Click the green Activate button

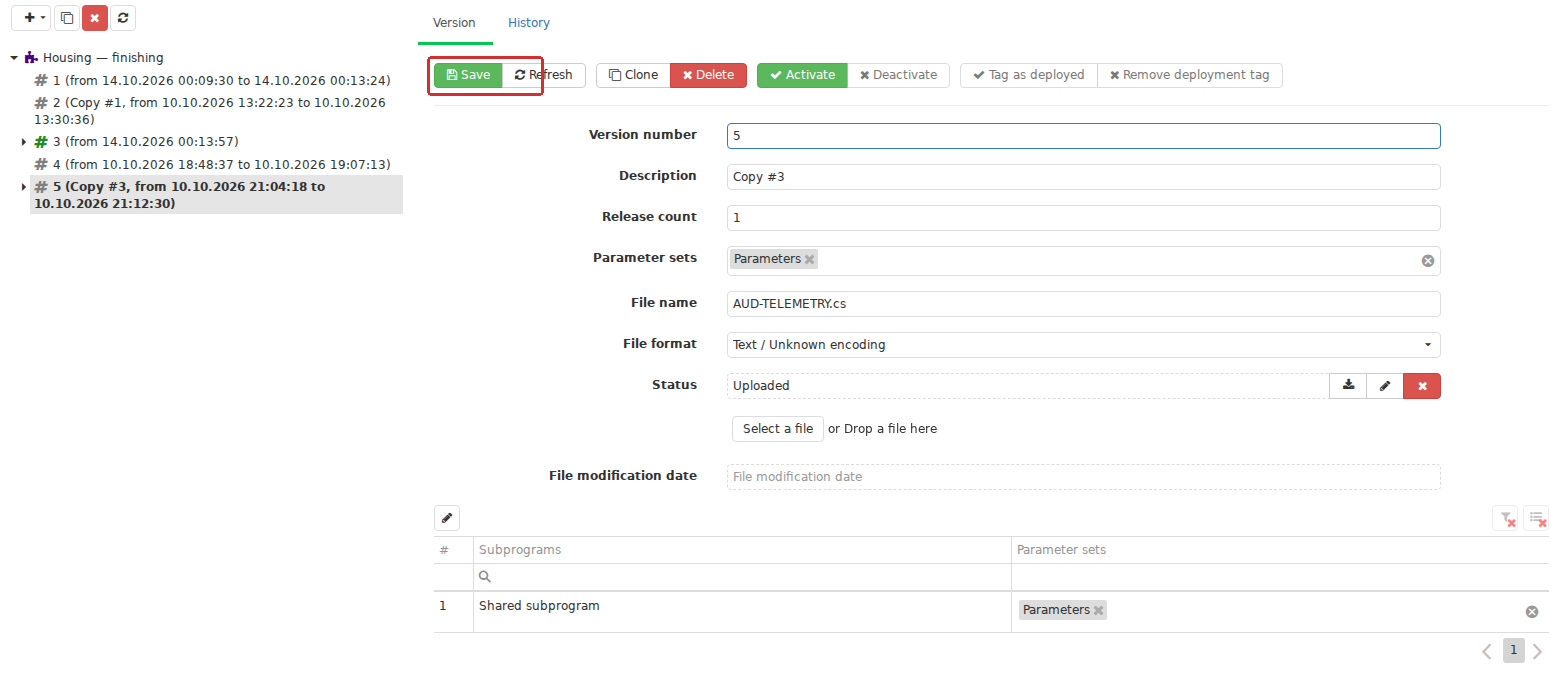pos(802,75)
